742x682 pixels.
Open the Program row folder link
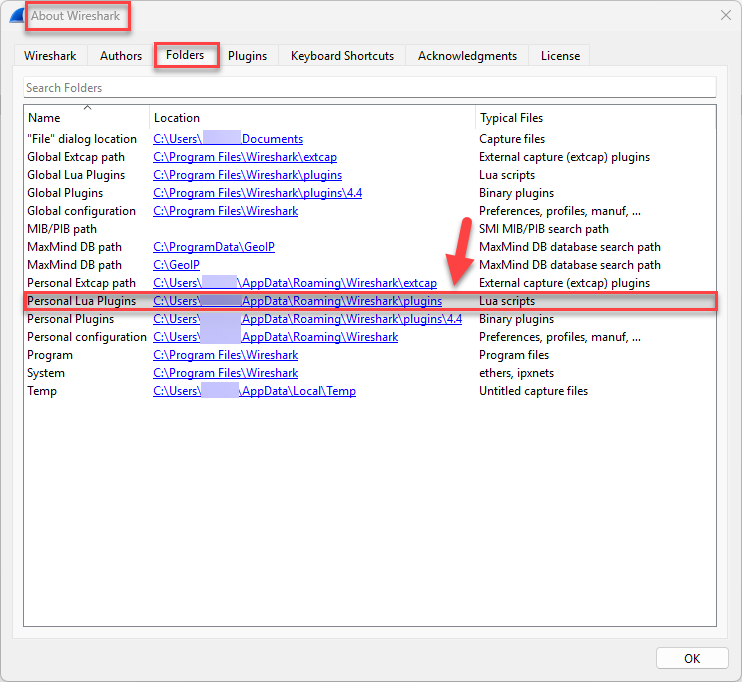point(226,354)
